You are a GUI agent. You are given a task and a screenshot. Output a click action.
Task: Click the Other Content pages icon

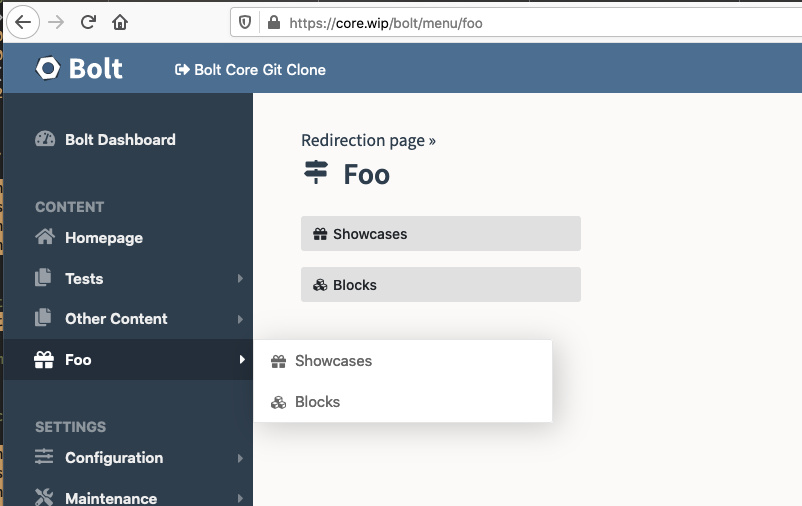click(x=43, y=318)
